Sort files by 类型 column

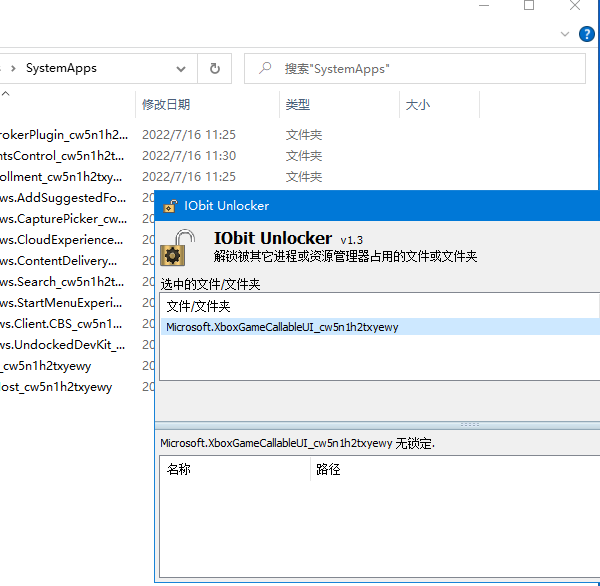coord(298,104)
